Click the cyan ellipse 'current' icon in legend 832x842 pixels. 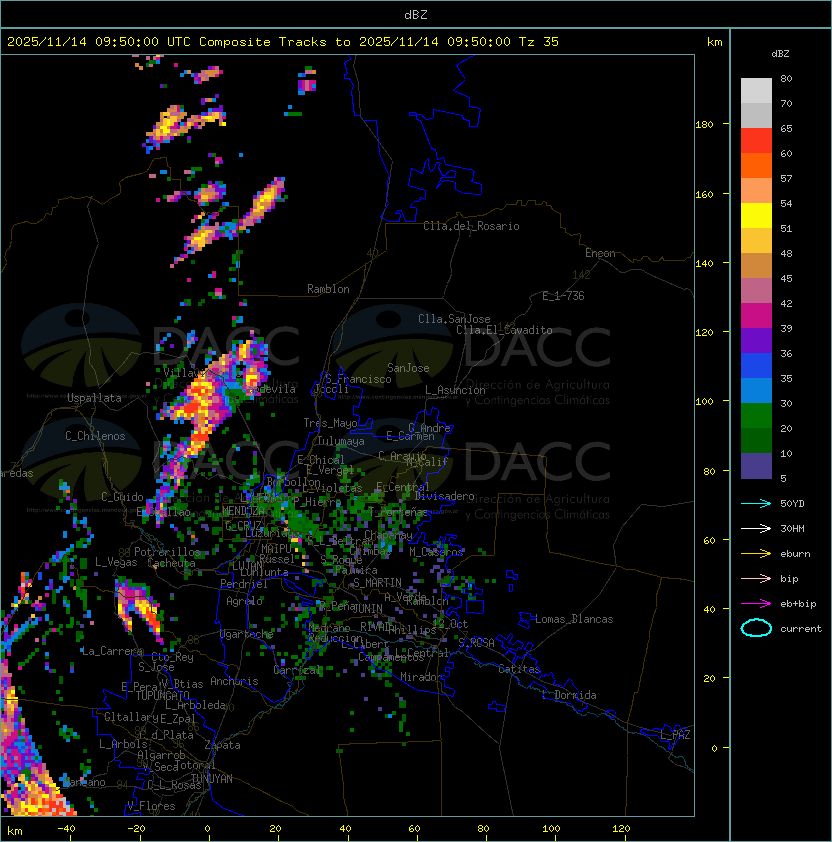(x=756, y=628)
